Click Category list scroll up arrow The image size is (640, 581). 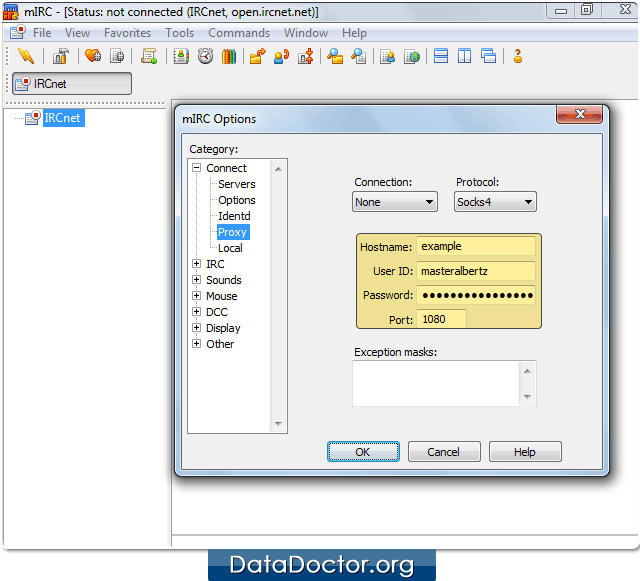(x=278, y=169)
